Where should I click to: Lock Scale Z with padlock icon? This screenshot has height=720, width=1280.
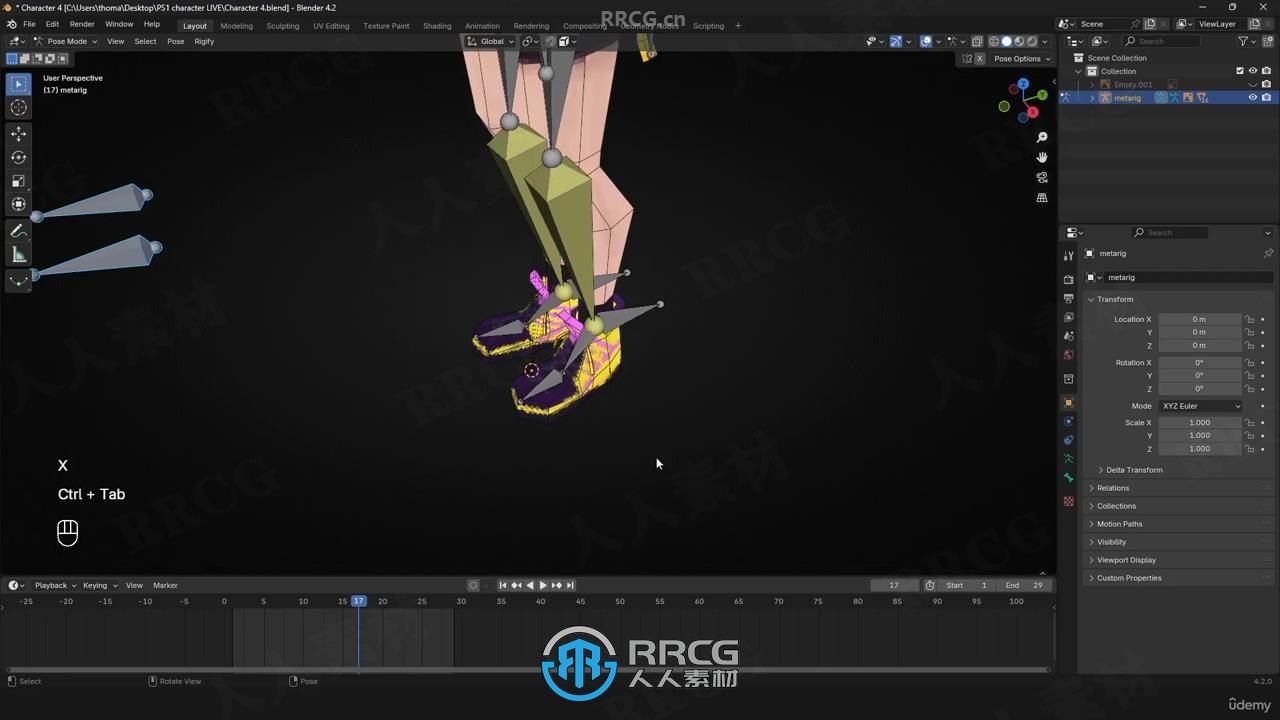pos(1249,449)
